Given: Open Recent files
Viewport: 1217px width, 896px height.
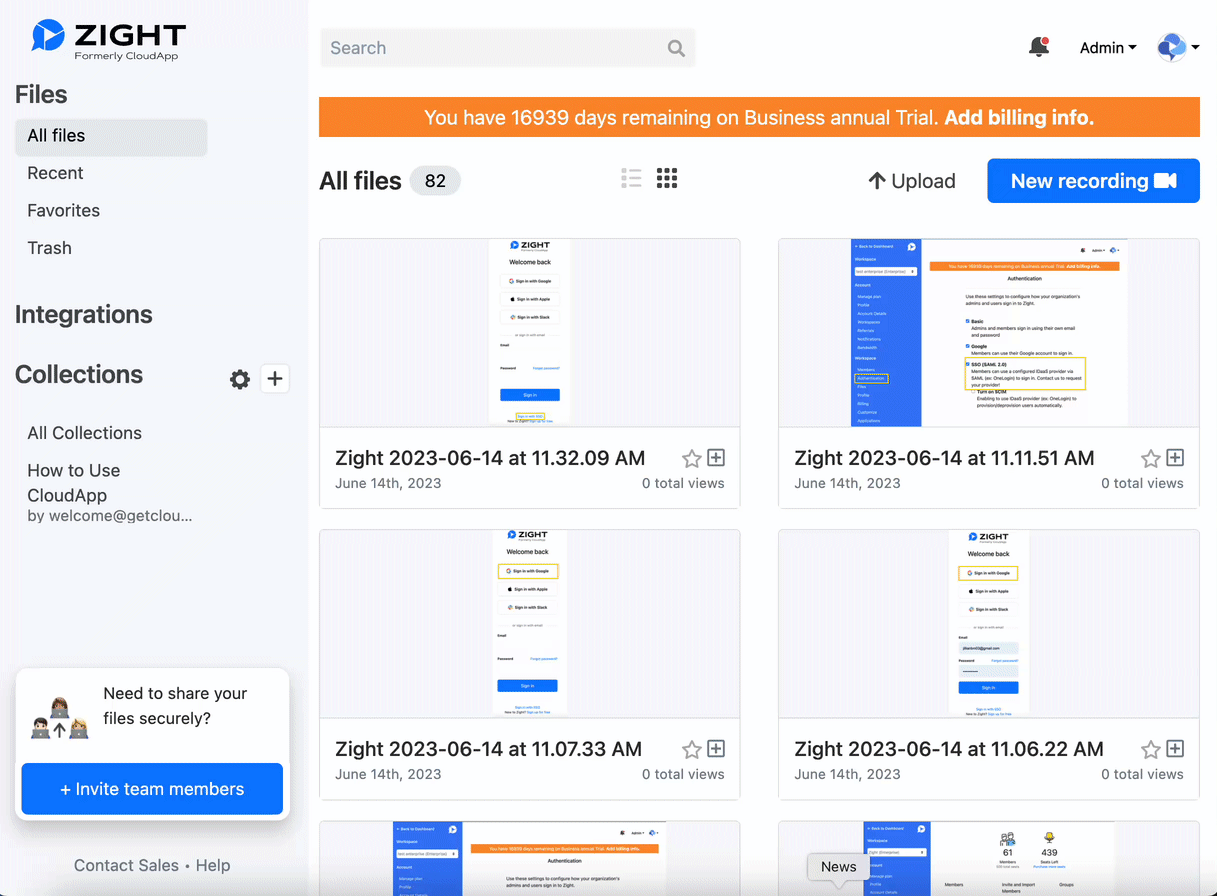Looking at the screenshot, I should tap(55, 173).
